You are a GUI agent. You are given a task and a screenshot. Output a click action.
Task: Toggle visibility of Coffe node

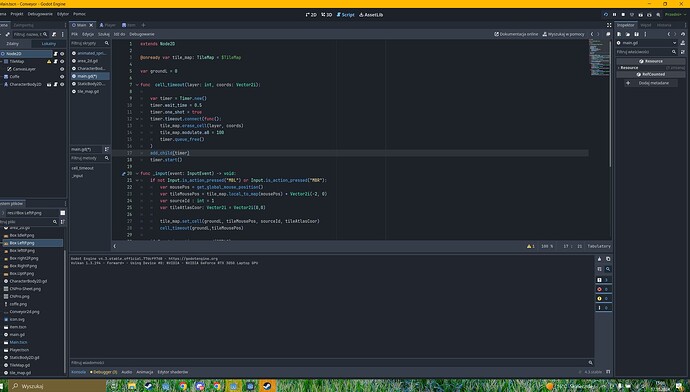coord(62,77)
